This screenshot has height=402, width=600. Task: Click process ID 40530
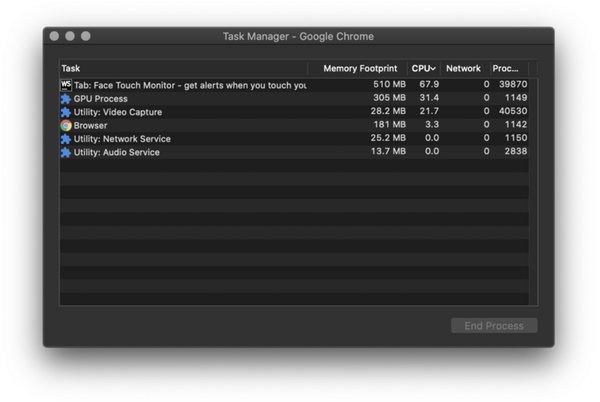click(x=513, y=111)
